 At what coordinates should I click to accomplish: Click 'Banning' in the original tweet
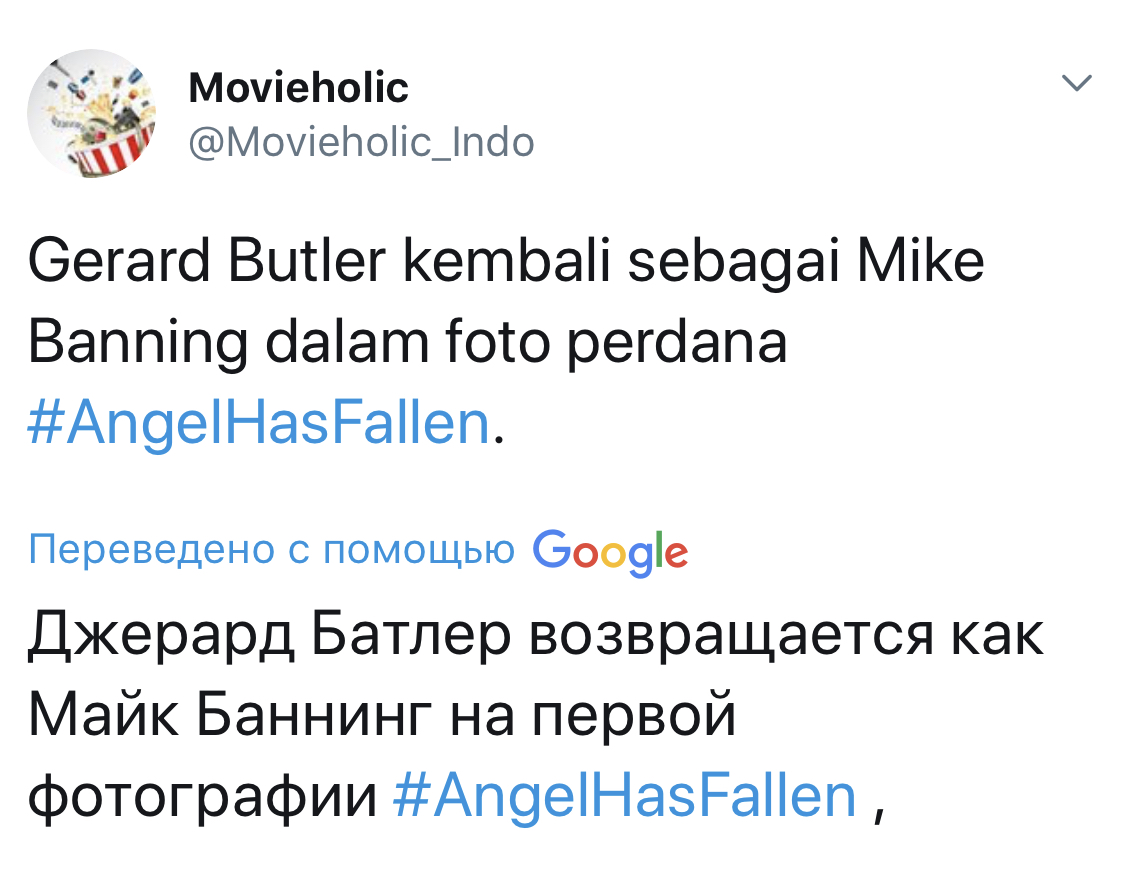pos(126,343)
